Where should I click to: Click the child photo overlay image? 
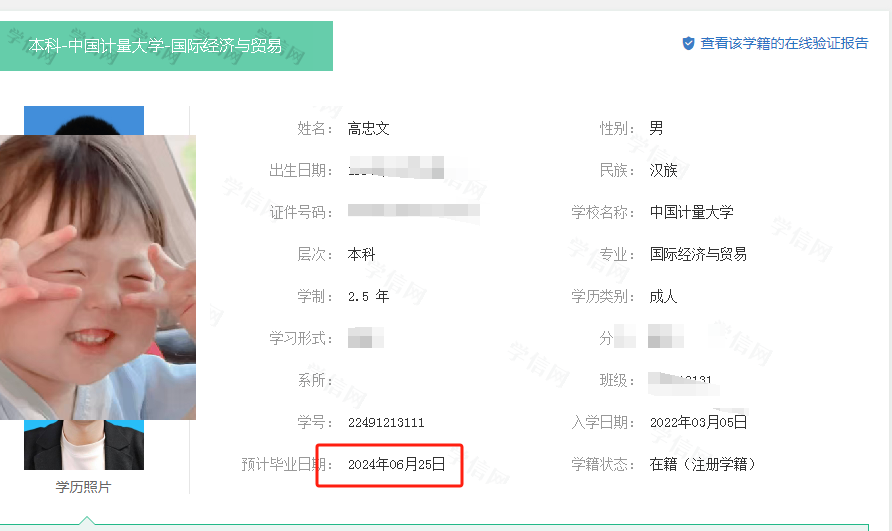pos(98,277)
